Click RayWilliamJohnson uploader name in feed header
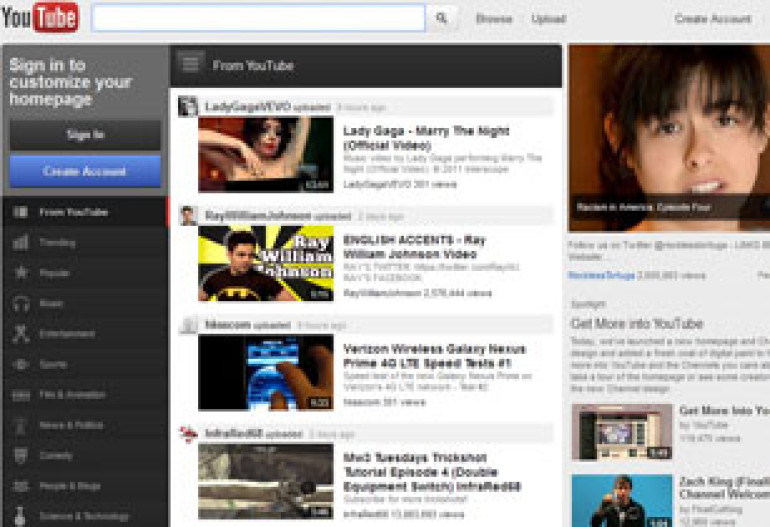770x527 pixels. 258,216
